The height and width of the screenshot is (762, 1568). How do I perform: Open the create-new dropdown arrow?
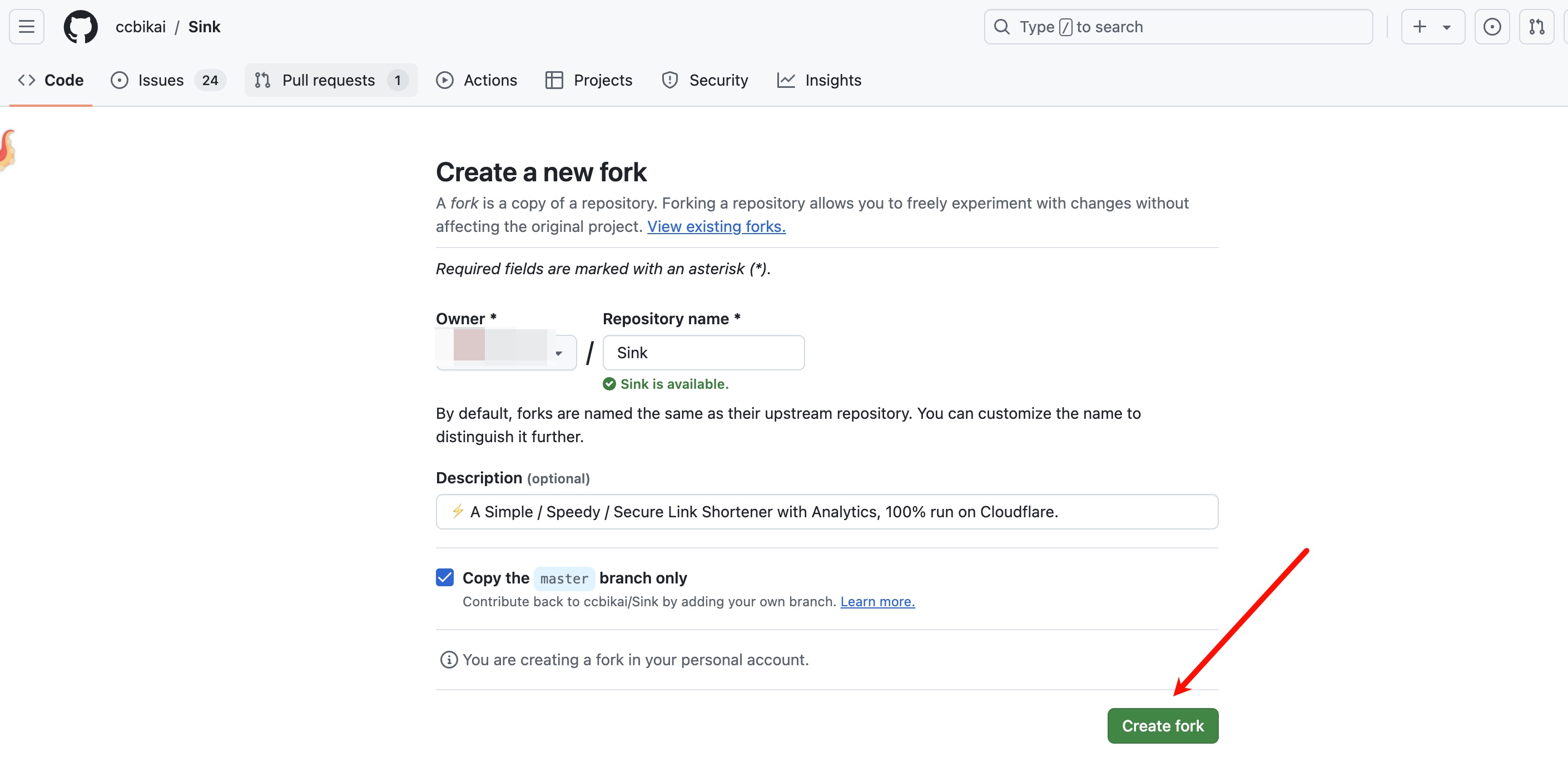point(1447,27)
